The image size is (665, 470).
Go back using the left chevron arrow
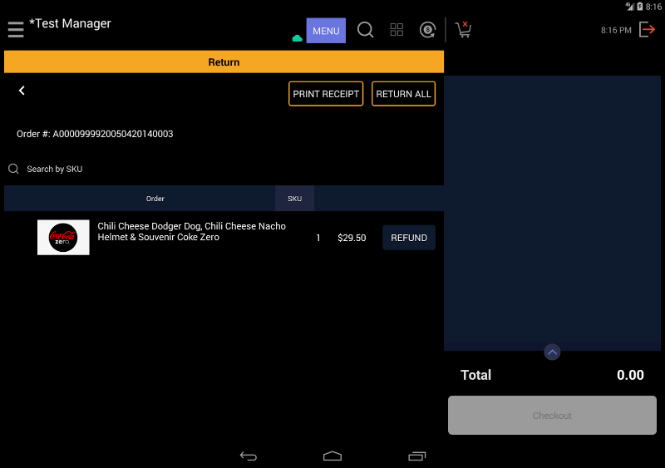[x=22, y=90]
